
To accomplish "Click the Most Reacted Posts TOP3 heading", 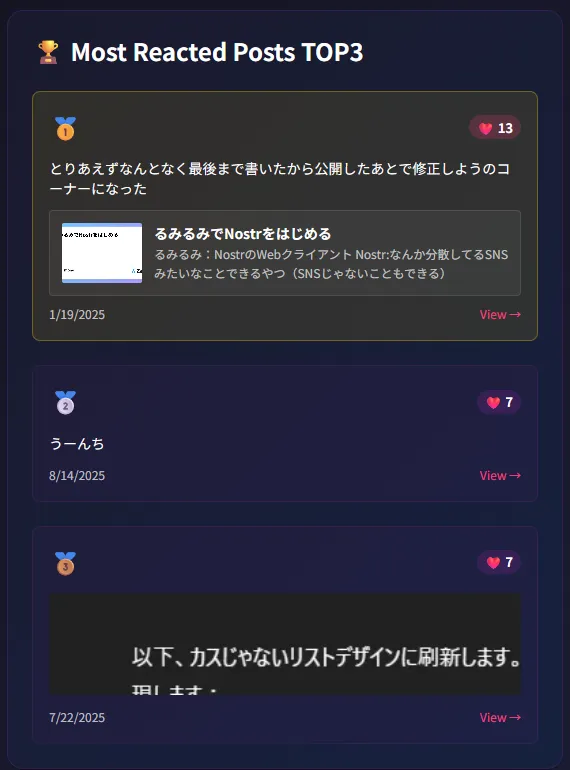I will point(217,52).
